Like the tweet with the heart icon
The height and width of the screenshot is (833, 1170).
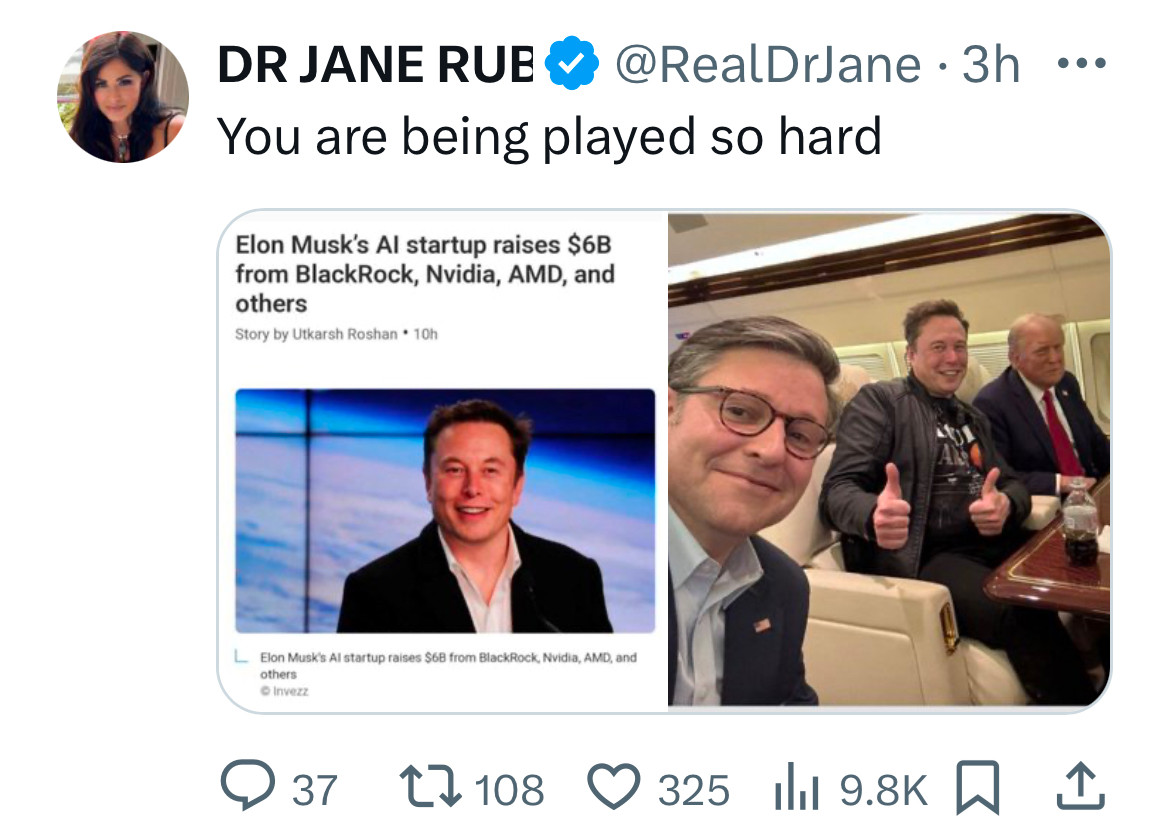[x=614, y=787]
